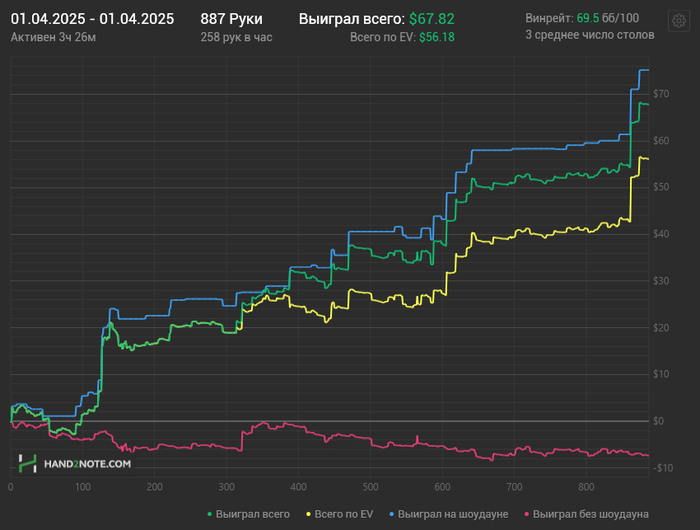Viewport: 700px width, 530px height.
Task: Click the 'Выиграл на шоудауне' legend label
Action: point(453,514)
